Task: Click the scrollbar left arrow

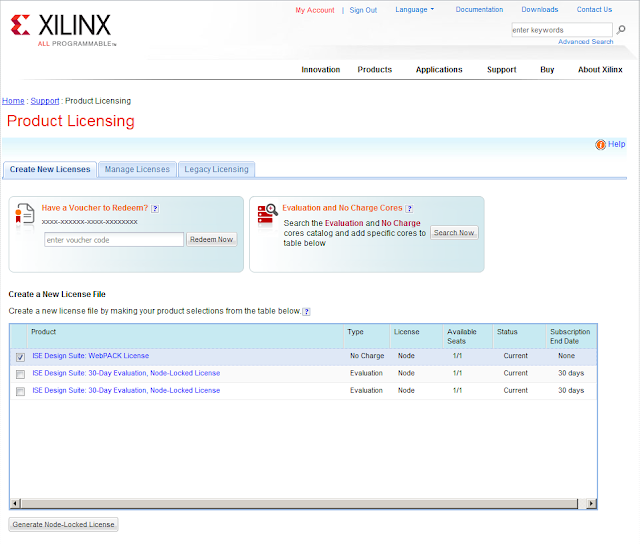Action: (x=15, y=503)
